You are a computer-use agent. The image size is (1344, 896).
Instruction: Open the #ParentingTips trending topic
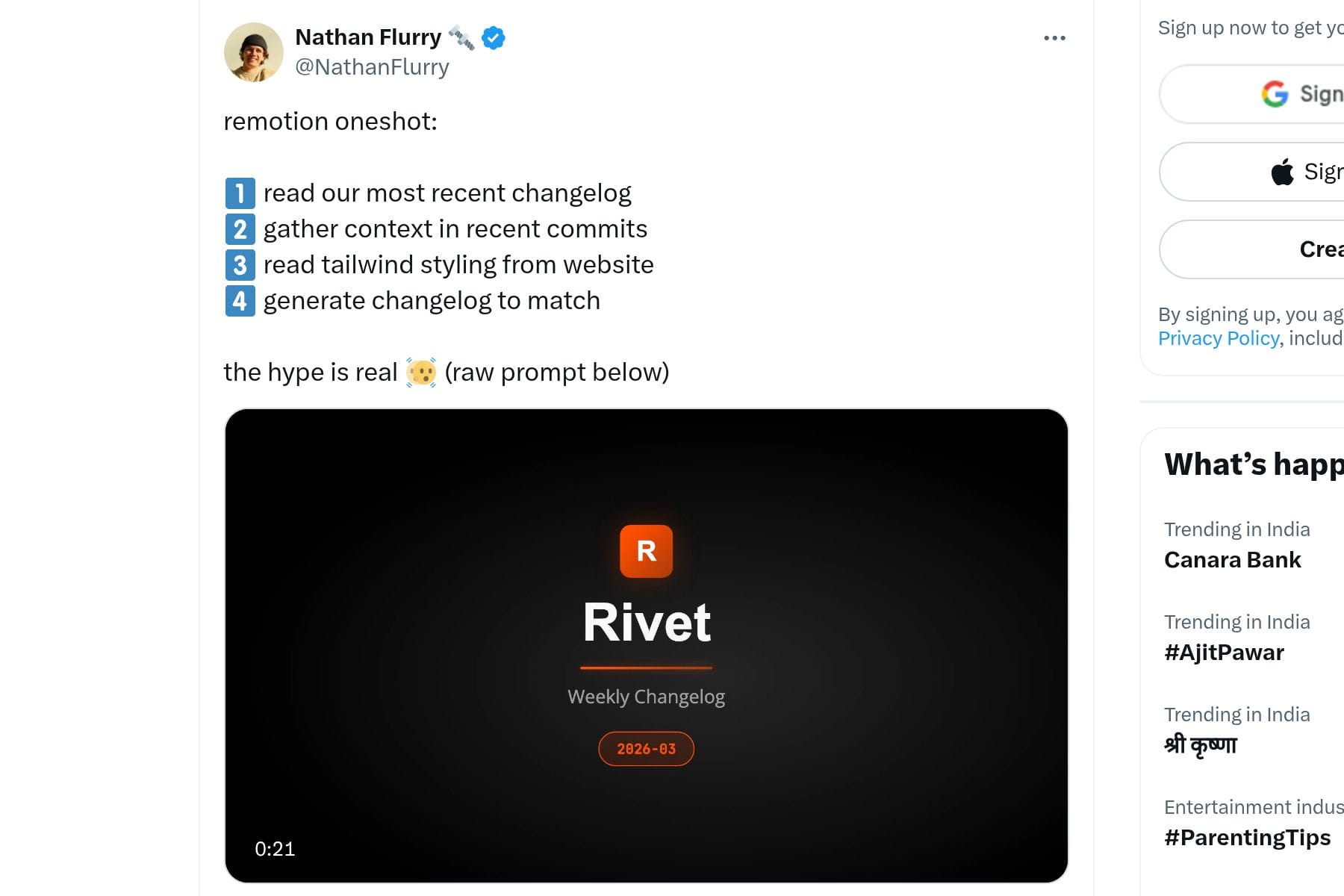[x=1247, y=838]
